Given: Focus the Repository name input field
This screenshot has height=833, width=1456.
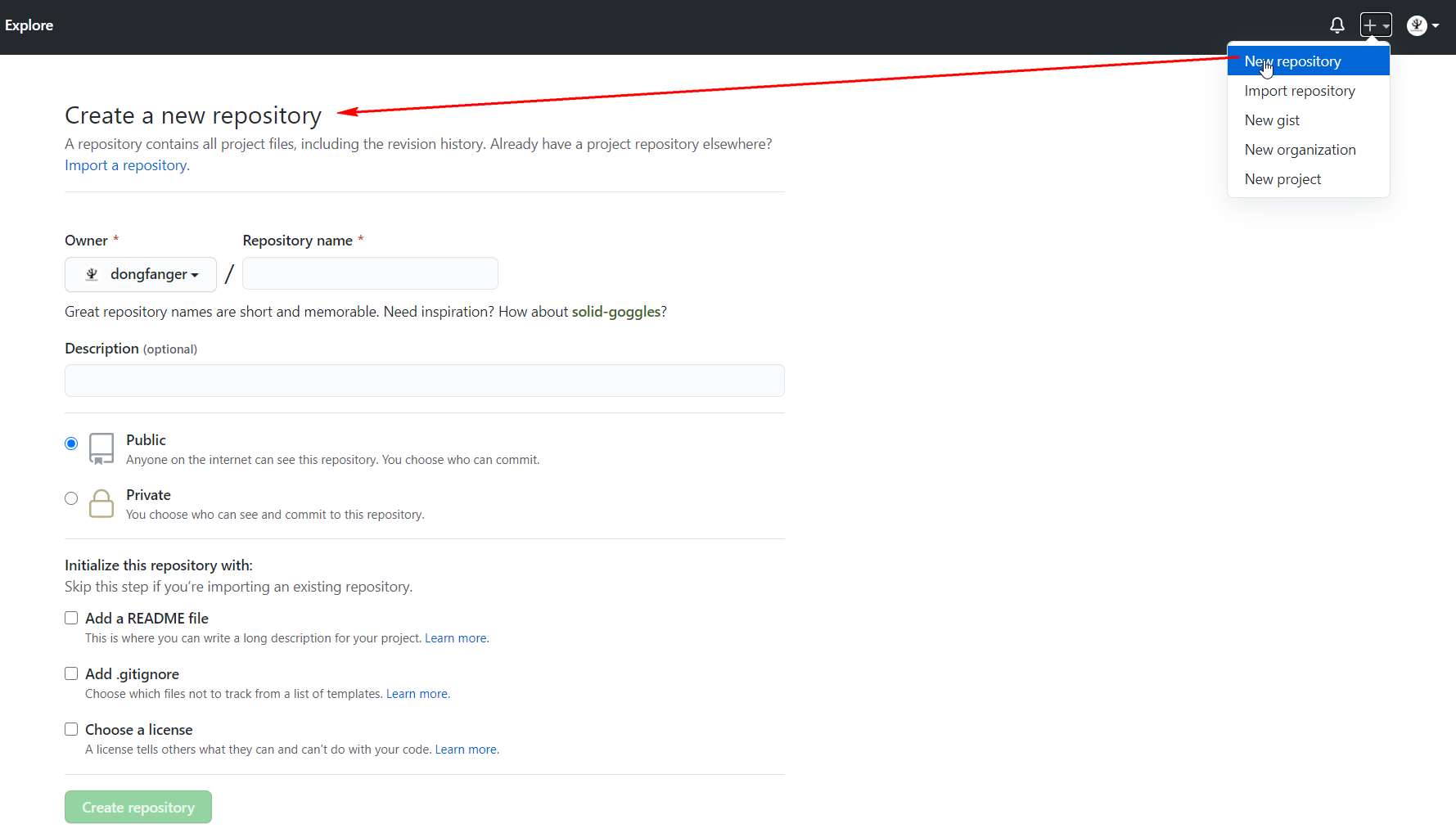Looking at the screenshot, I should pos(370,273).
